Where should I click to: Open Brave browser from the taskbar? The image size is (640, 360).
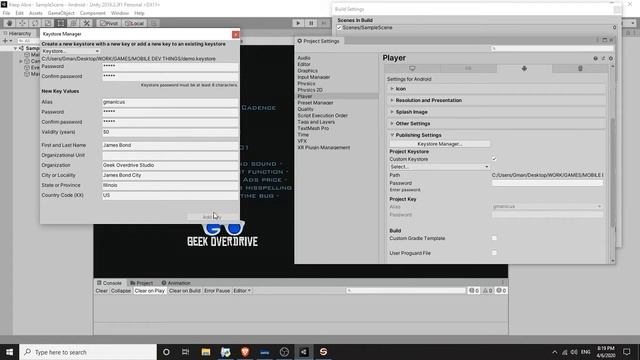(x=245, y=352)
